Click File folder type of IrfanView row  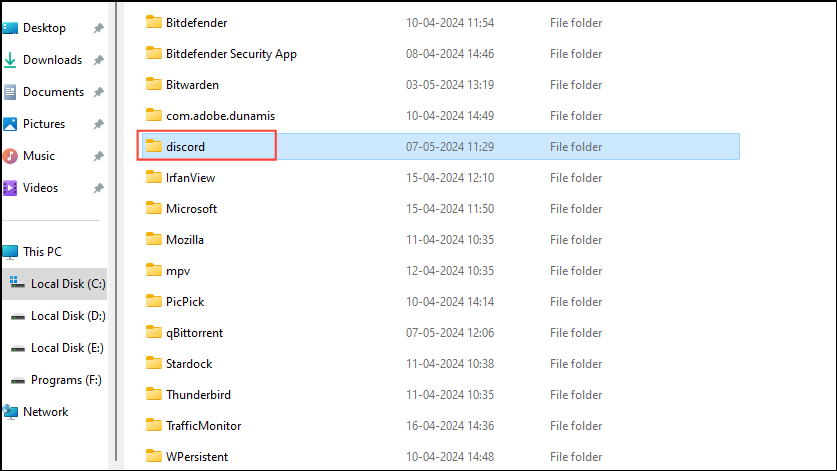click(576, 178)
